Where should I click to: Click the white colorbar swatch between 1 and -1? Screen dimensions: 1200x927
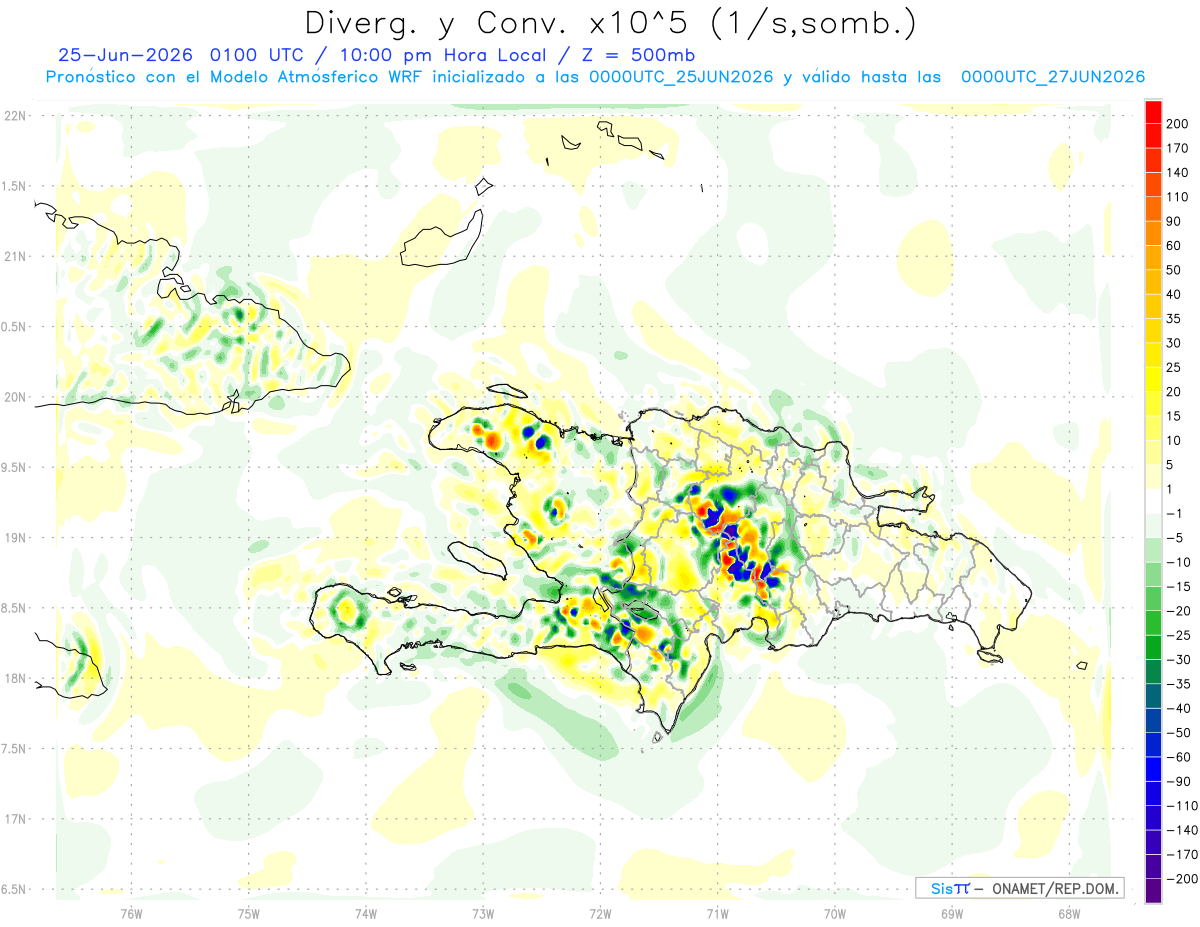(x=1153, y=502)
